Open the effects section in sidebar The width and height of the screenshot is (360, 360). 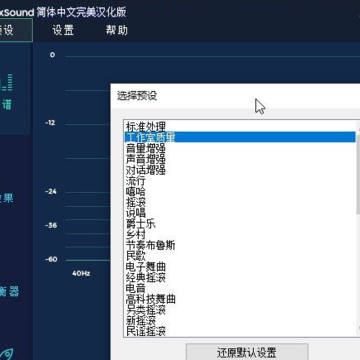click(x=7, y=198)
